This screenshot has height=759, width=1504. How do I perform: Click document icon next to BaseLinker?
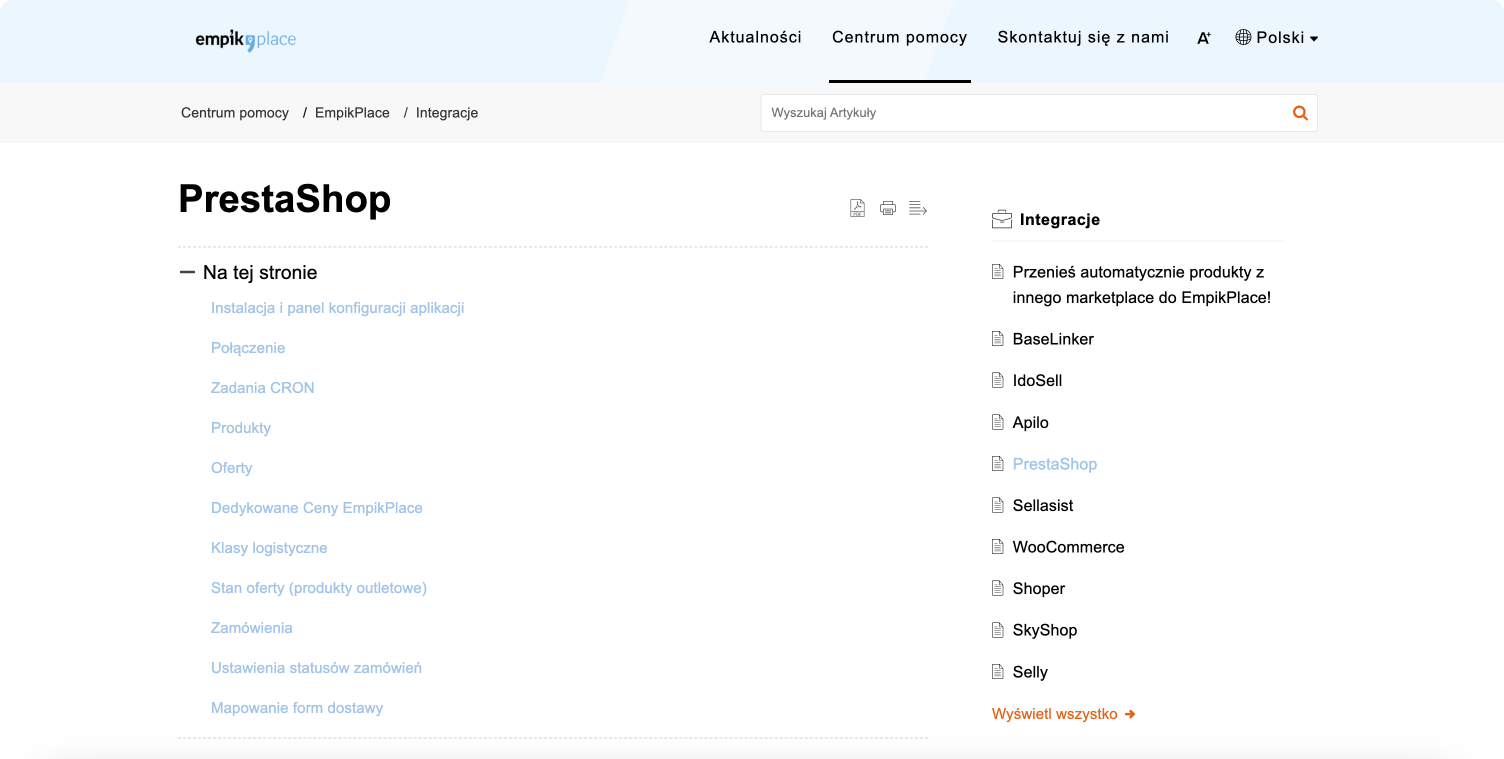click(997, 339)
